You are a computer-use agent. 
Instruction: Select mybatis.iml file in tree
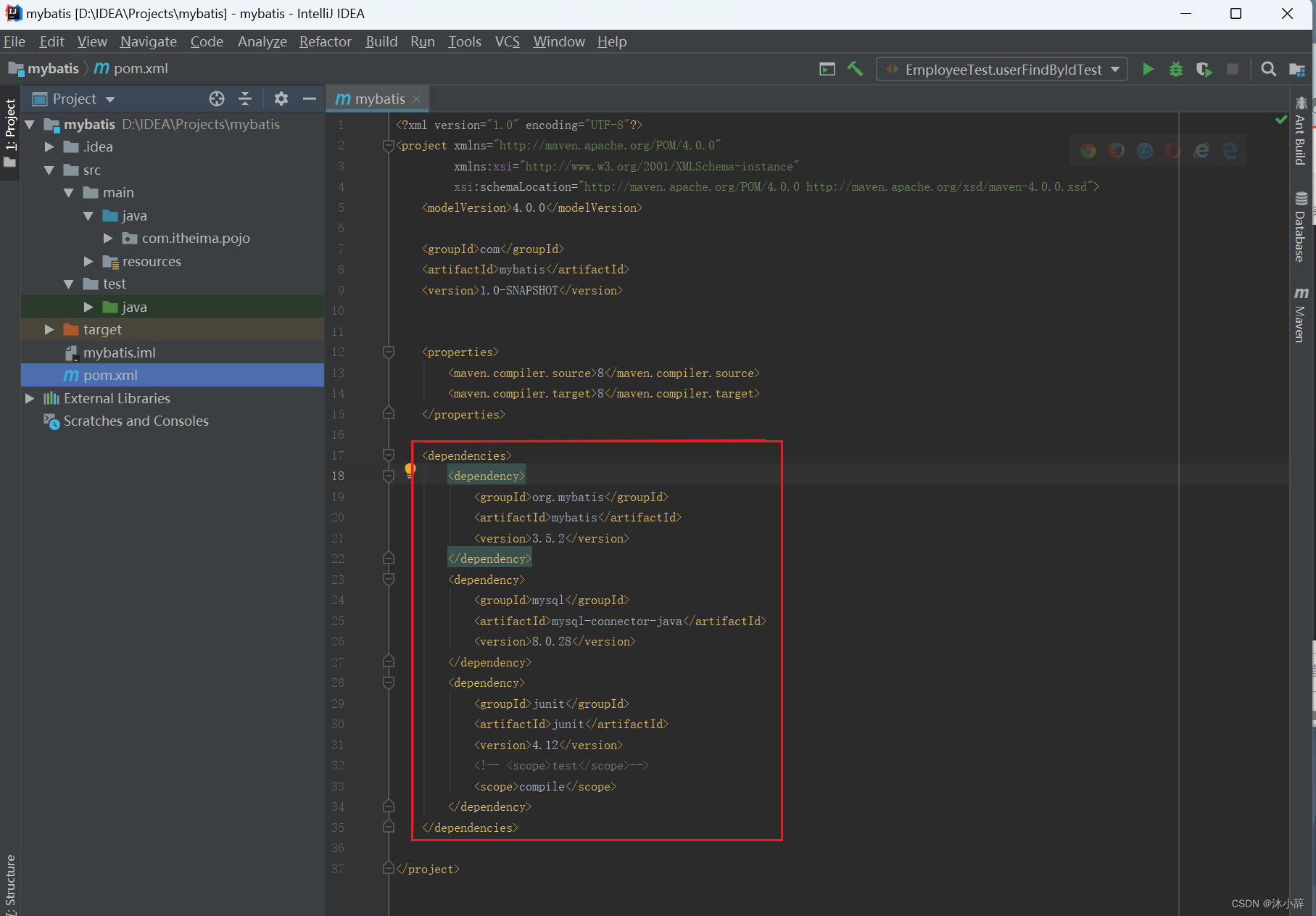click(173, 352)
